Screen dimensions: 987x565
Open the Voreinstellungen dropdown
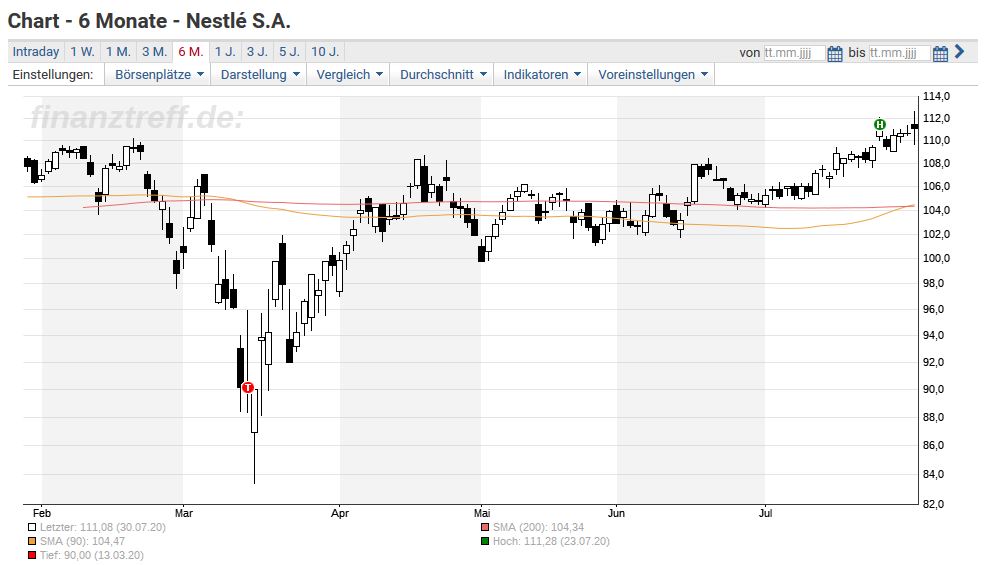[x=653, y=74]
